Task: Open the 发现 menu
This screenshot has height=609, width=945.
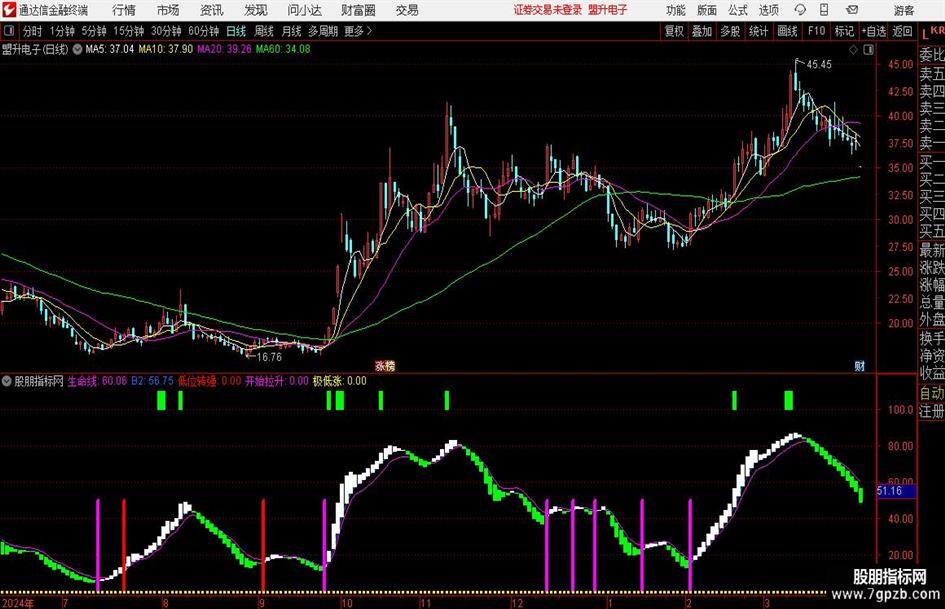Action: [x=256, y=10]
